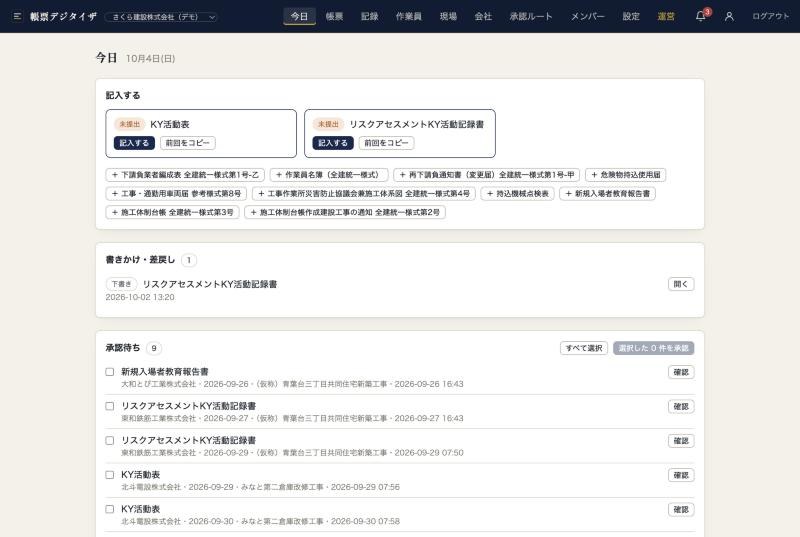800x537 pixels.
Task: Add 危険物持込使用届 form
Action: [x=626, y=175]
